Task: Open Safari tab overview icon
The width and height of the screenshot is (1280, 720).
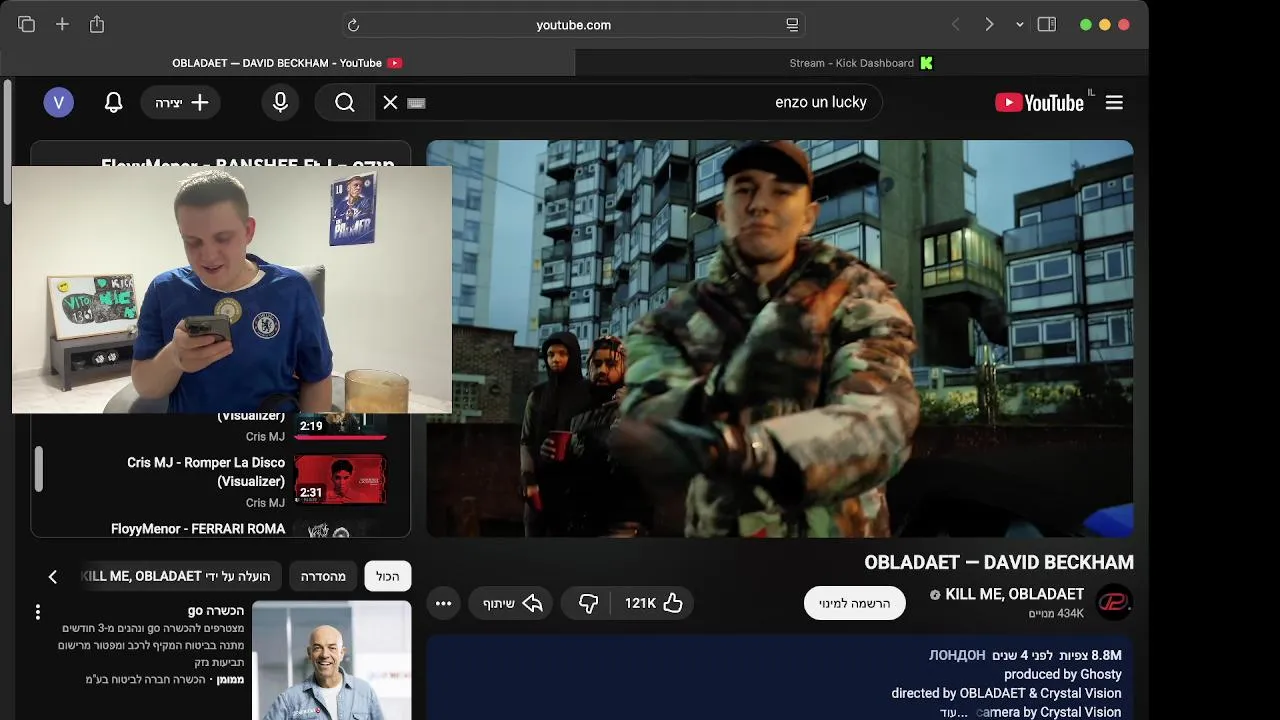Action: coord(27,24)
